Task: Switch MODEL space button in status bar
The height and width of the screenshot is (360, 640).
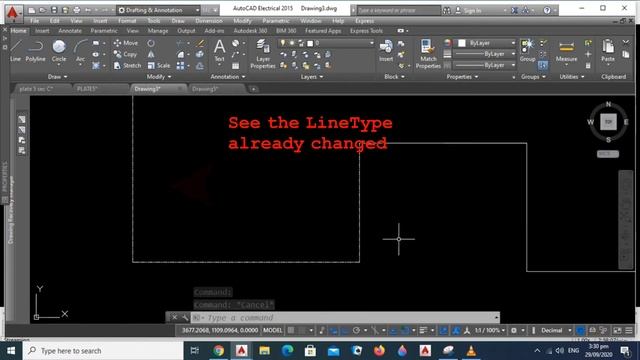Action: pos(272,330)
